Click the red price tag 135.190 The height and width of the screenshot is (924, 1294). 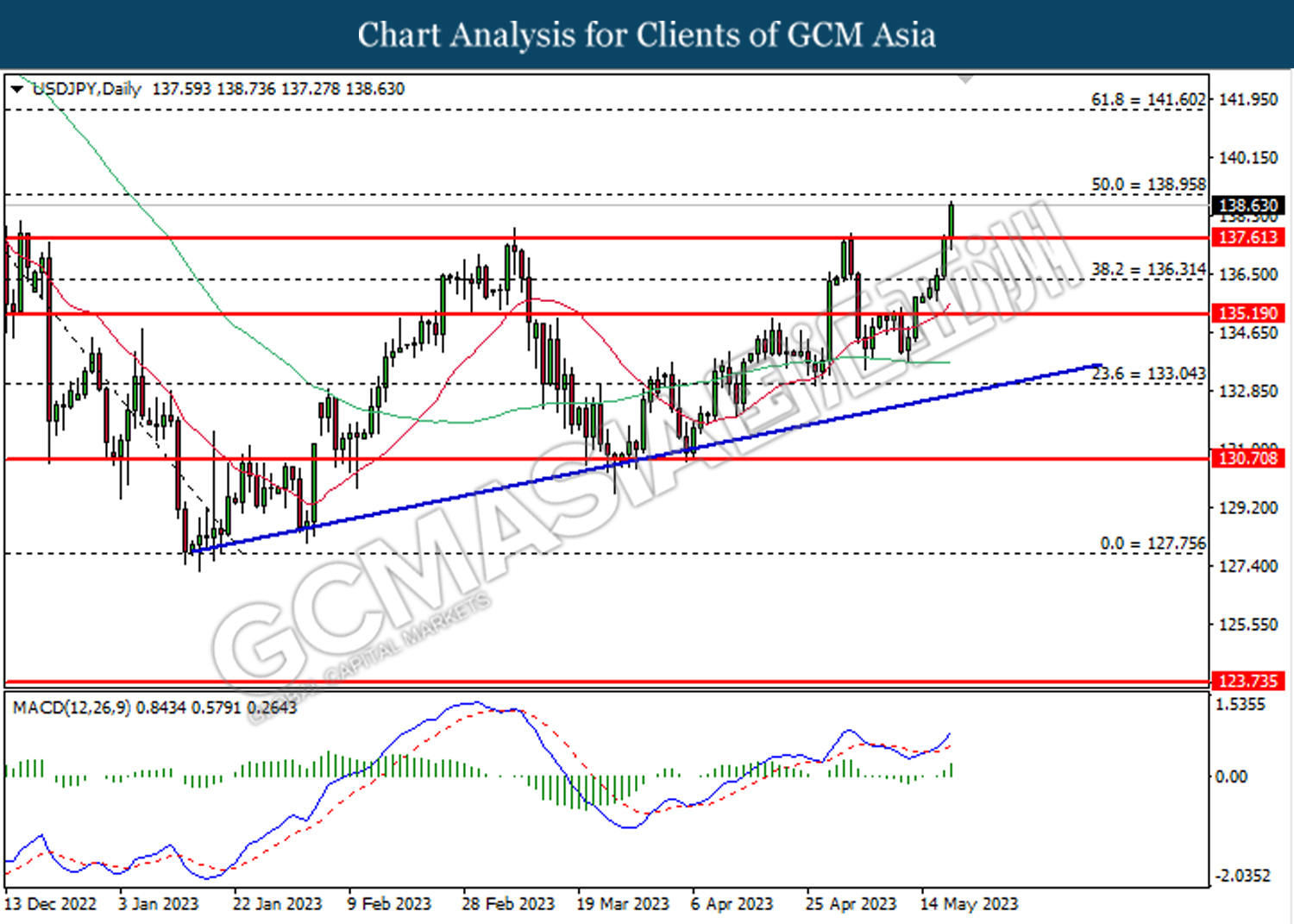pos(1248,313)
